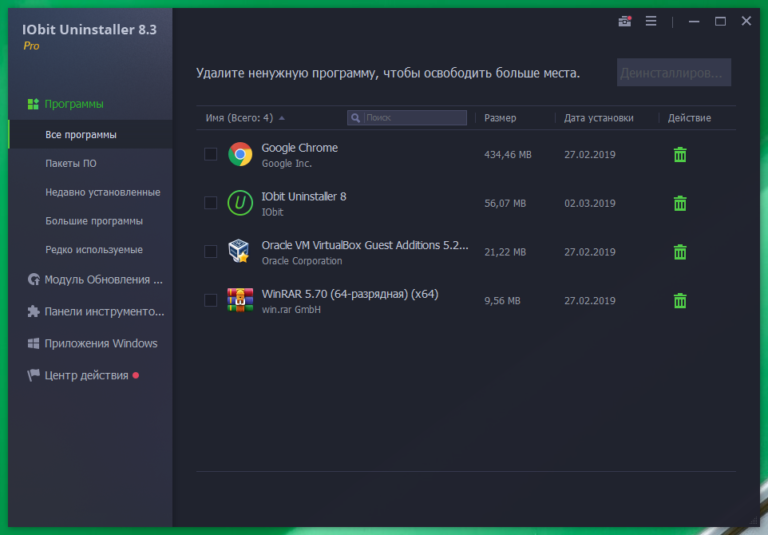
Task: Click the puzzle piece icon for Панели инструментов
Action: [x=33, y=312]
